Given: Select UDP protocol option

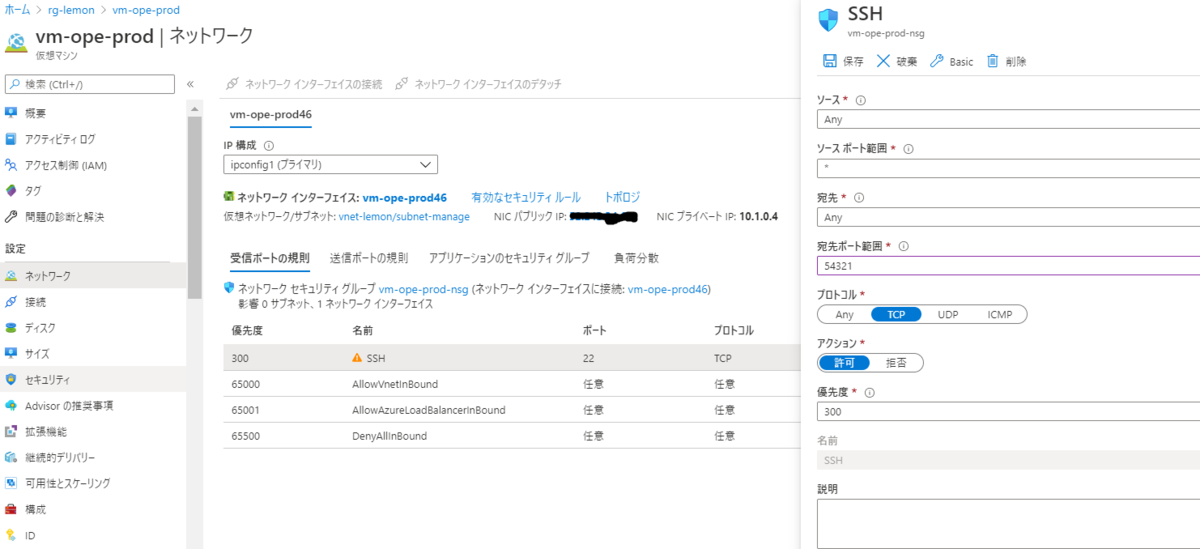Looking at the screenshot, I should tap(948, 314).
